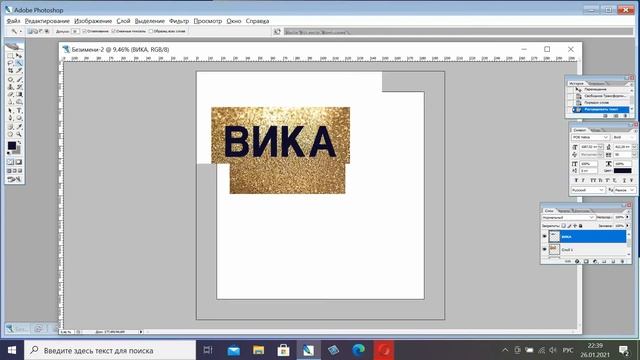The image size is (640, 360).
Task: Toggle the Anti-aliased checkbox in options bar
Action: (x=84, y=31)
